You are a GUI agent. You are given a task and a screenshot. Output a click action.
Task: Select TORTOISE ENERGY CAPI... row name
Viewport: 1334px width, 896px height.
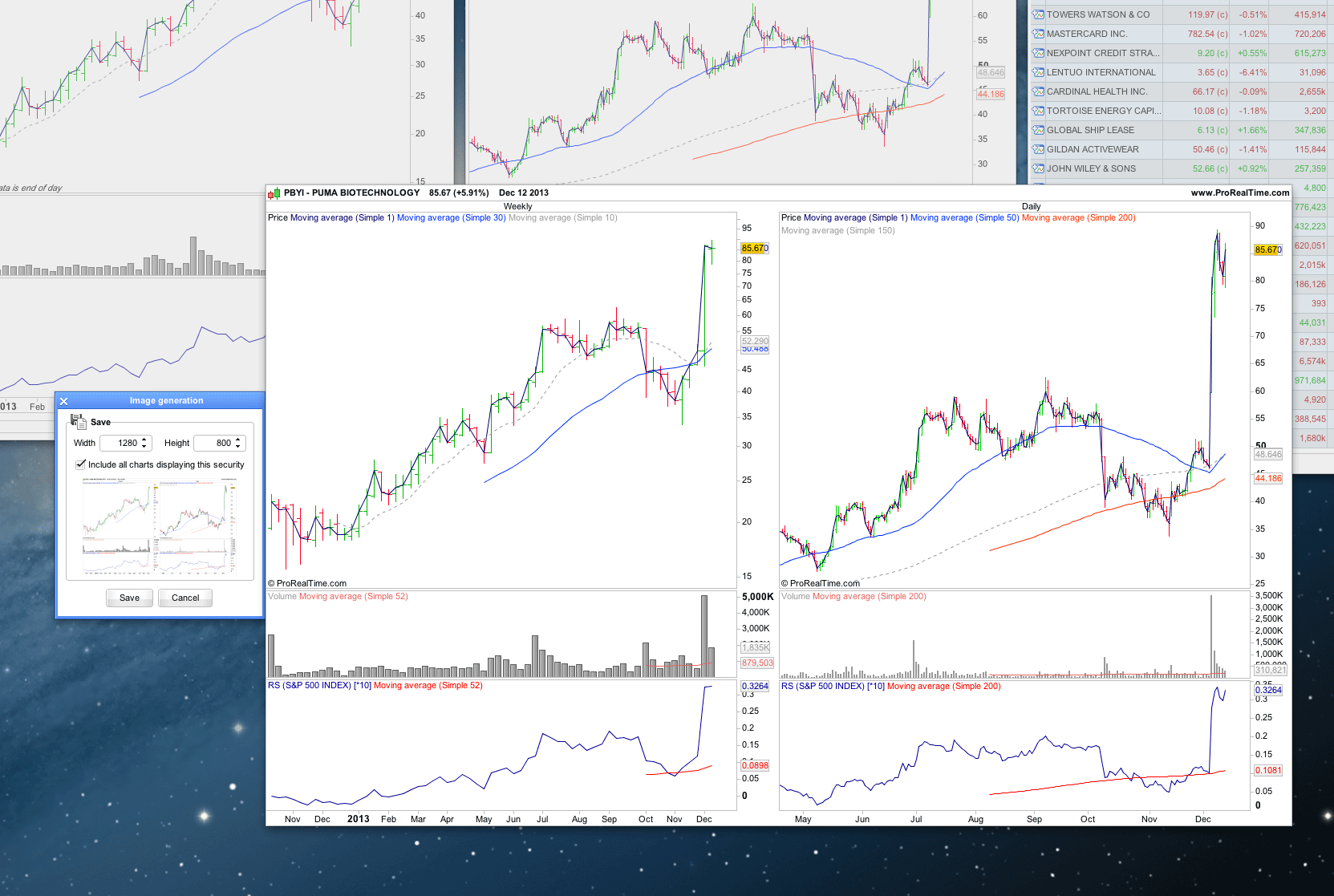pos(1104,111)
